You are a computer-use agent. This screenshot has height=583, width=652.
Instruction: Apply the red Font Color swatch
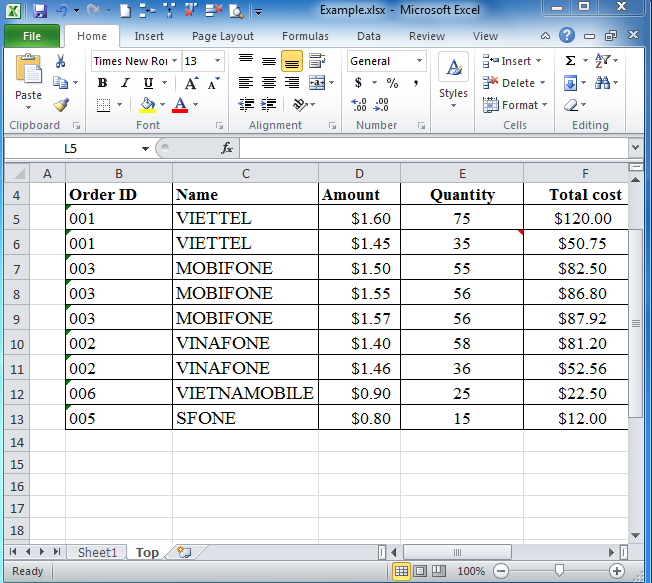(180, 105)
